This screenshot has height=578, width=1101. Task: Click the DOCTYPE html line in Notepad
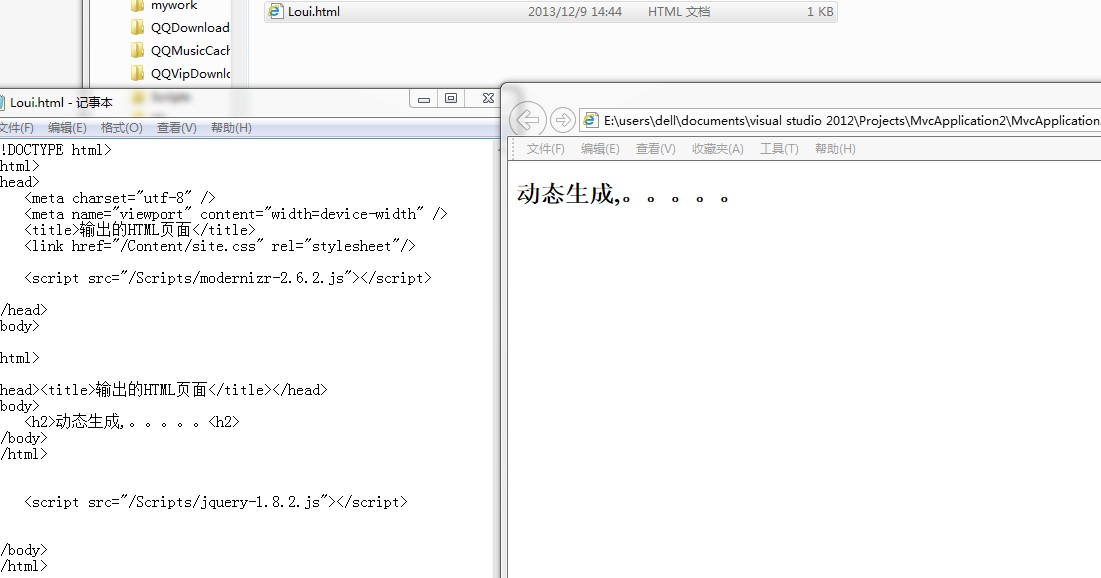pyautogui.click(x=55, y=150)
